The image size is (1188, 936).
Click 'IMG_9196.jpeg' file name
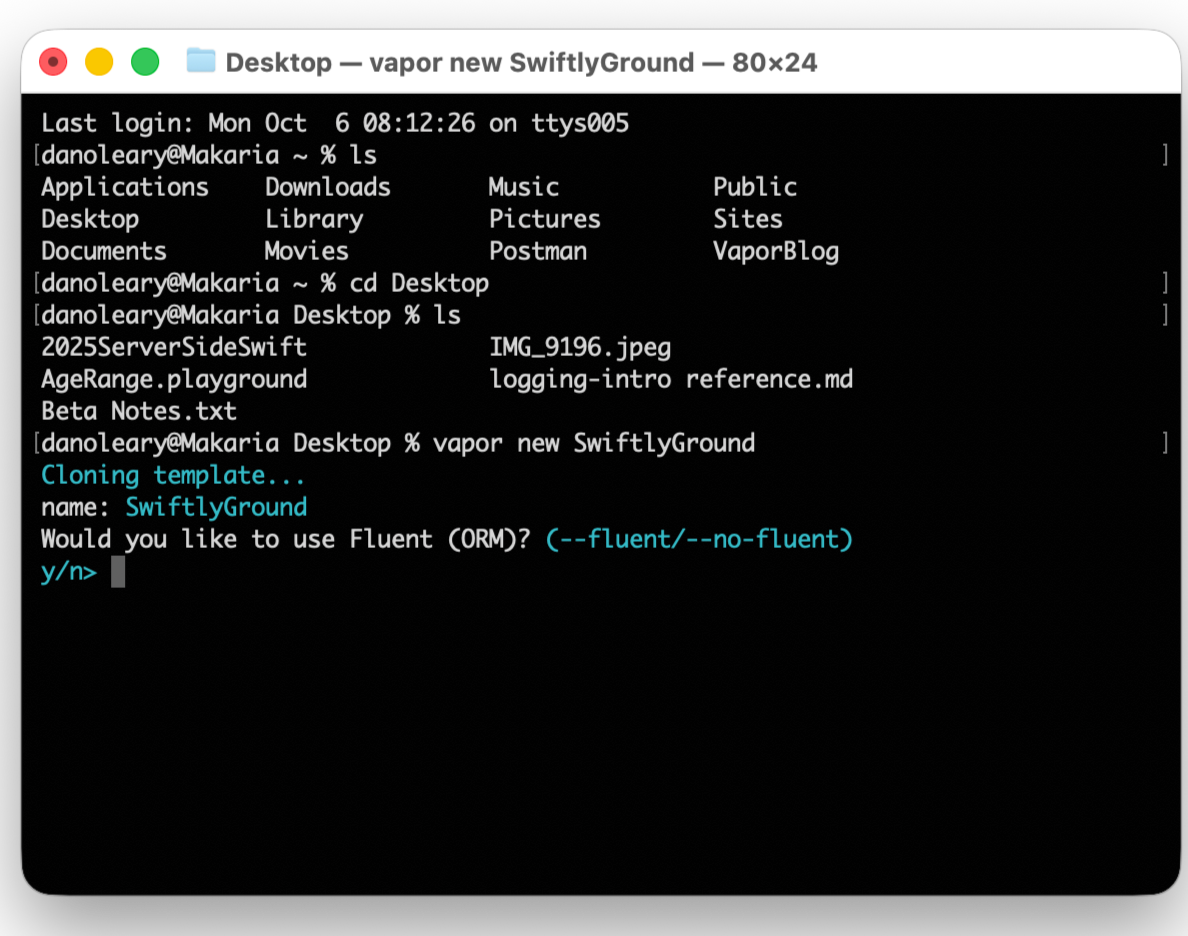click(x=580, y=348)
